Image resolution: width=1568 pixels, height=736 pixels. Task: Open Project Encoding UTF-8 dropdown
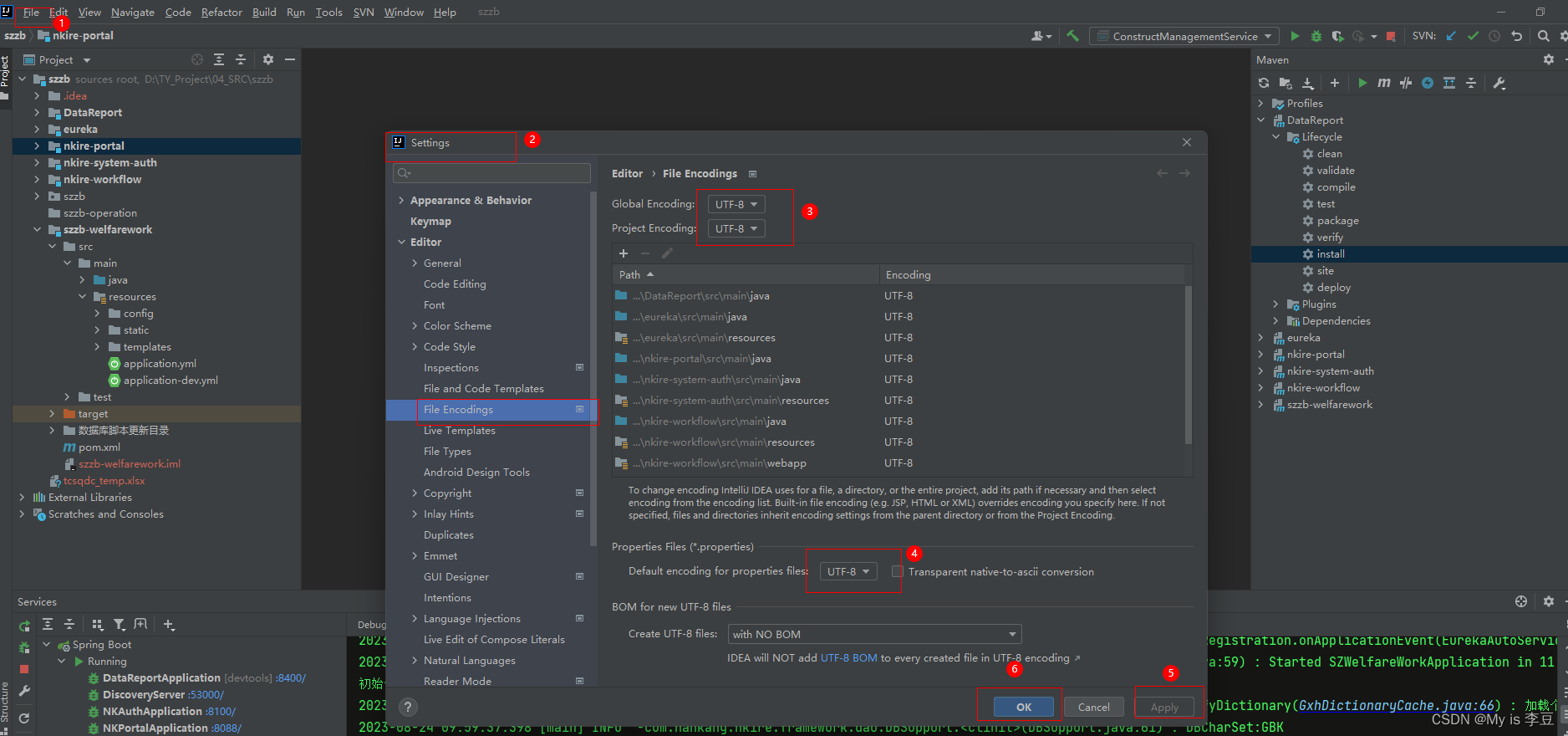(x=736, y=228)
